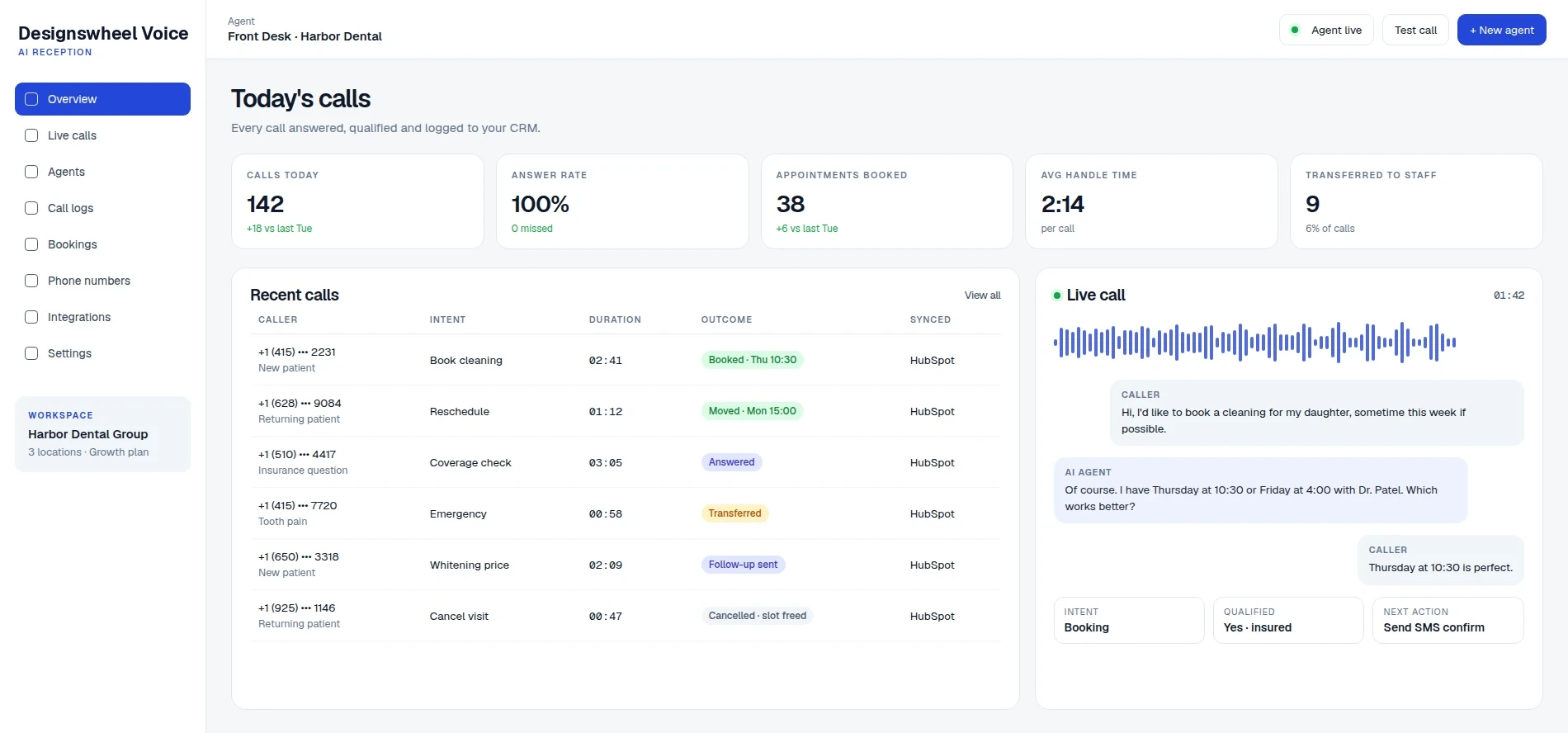Click the Integrations sidebar icon

(31, 317)
